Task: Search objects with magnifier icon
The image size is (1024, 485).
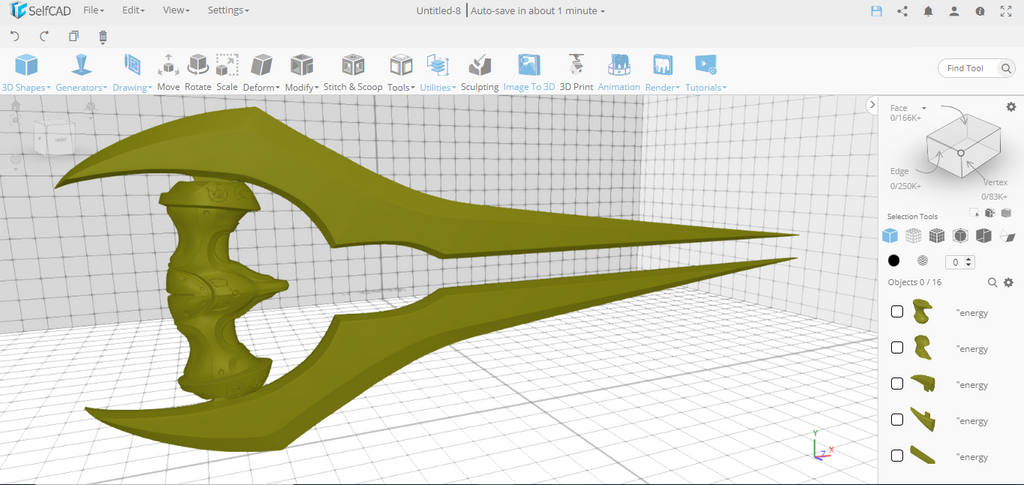Action: tap(992, 282)
